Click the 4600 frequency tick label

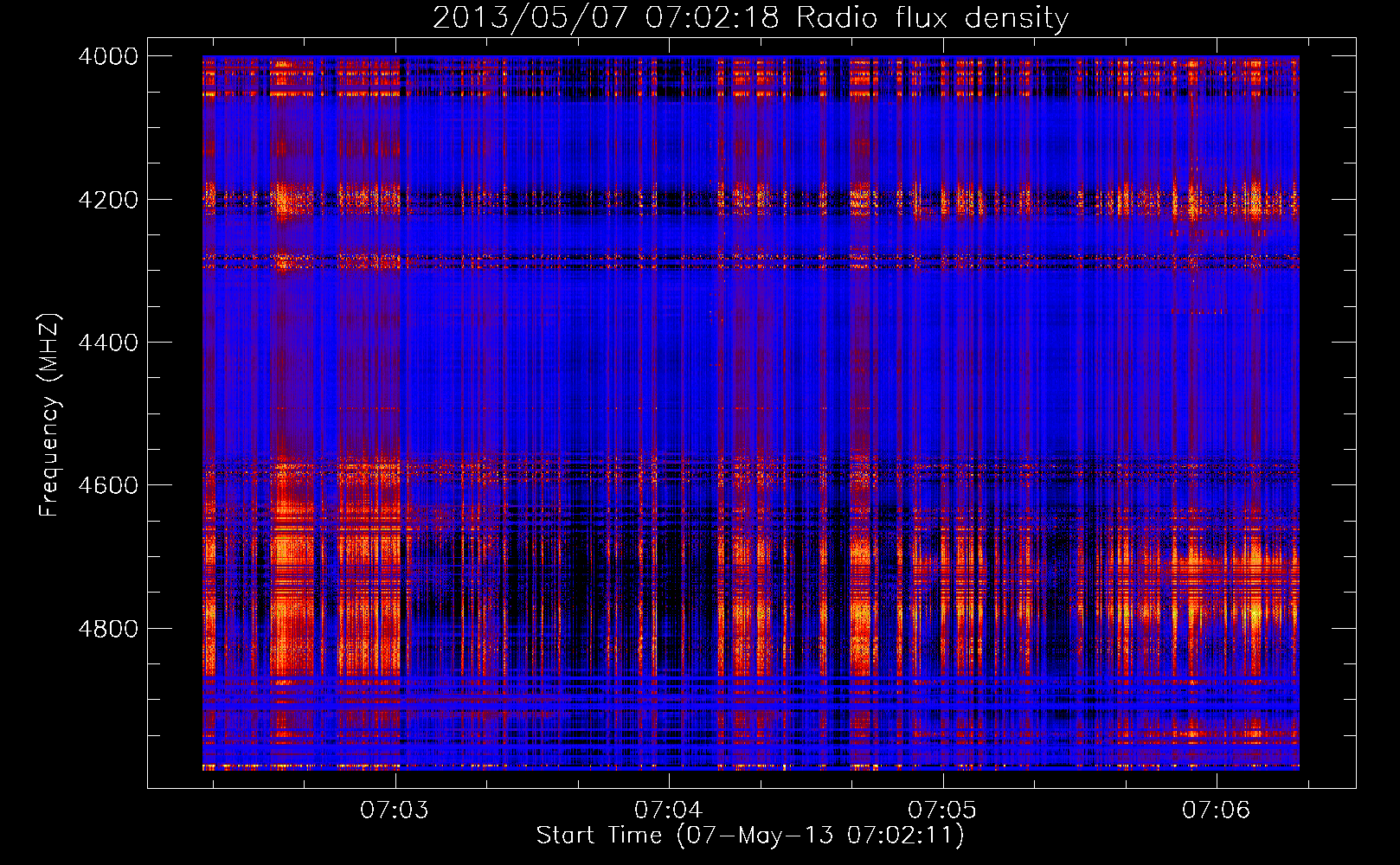108,485
